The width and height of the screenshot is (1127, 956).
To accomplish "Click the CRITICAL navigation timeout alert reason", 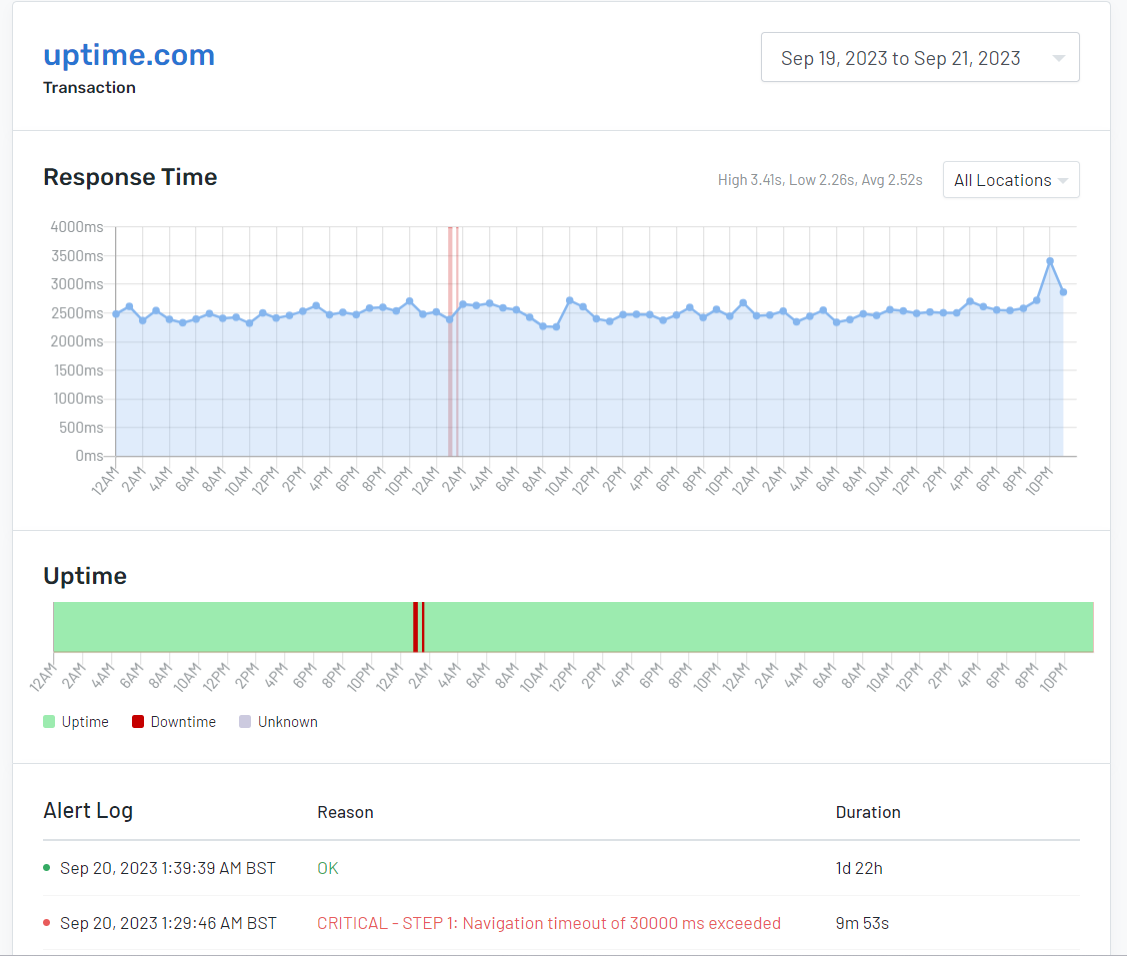I will [x=548, y=923].
